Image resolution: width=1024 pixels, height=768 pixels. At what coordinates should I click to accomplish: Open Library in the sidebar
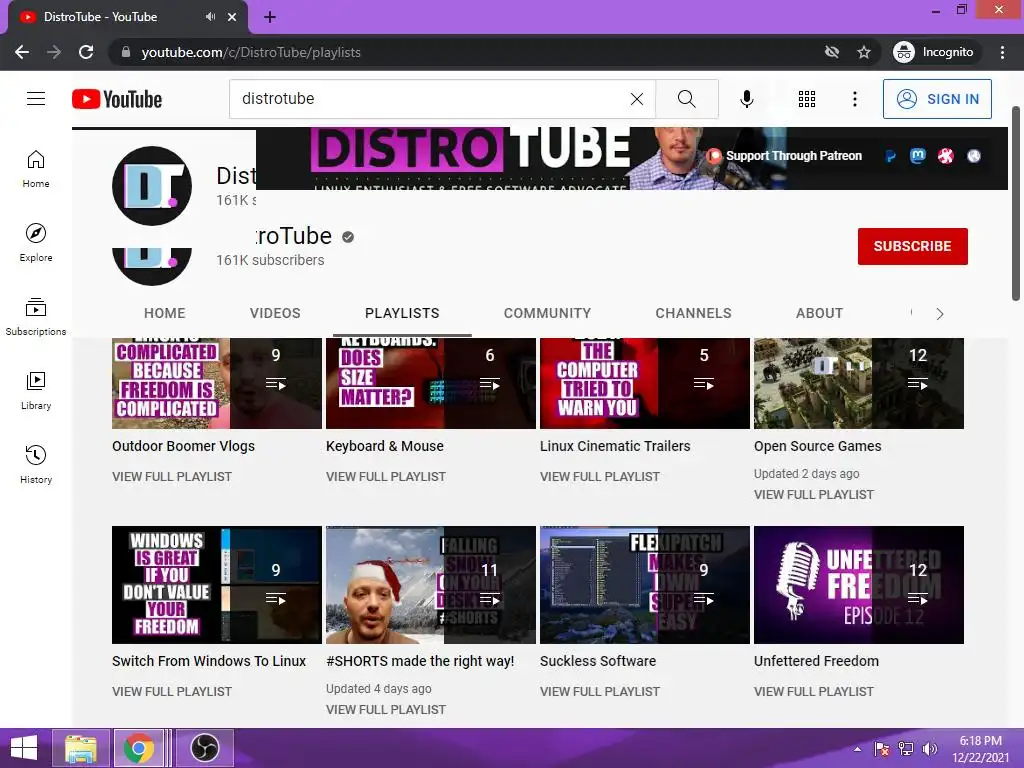[36, 391]
